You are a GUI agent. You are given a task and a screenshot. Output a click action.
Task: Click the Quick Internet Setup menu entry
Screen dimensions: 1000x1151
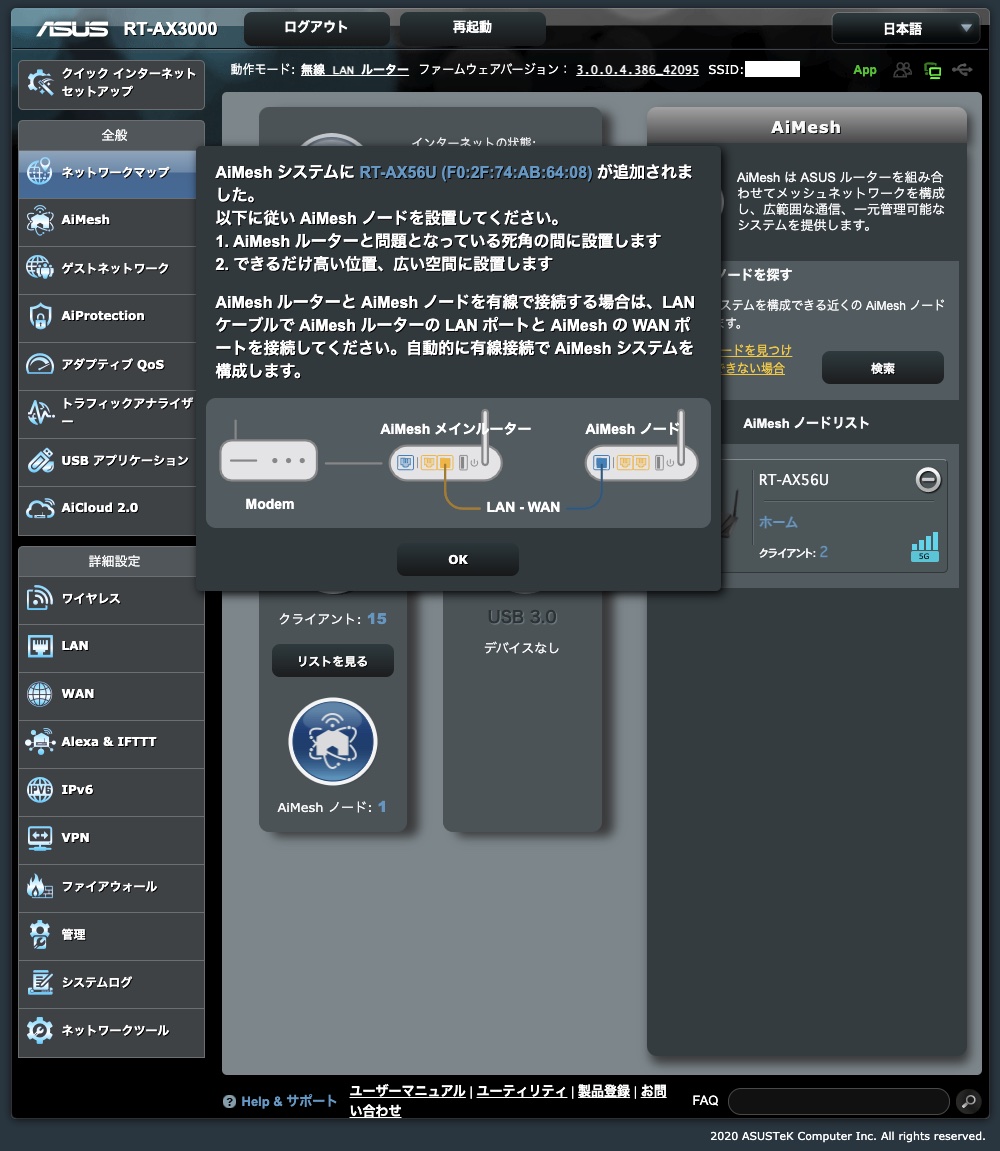(111, 84)
